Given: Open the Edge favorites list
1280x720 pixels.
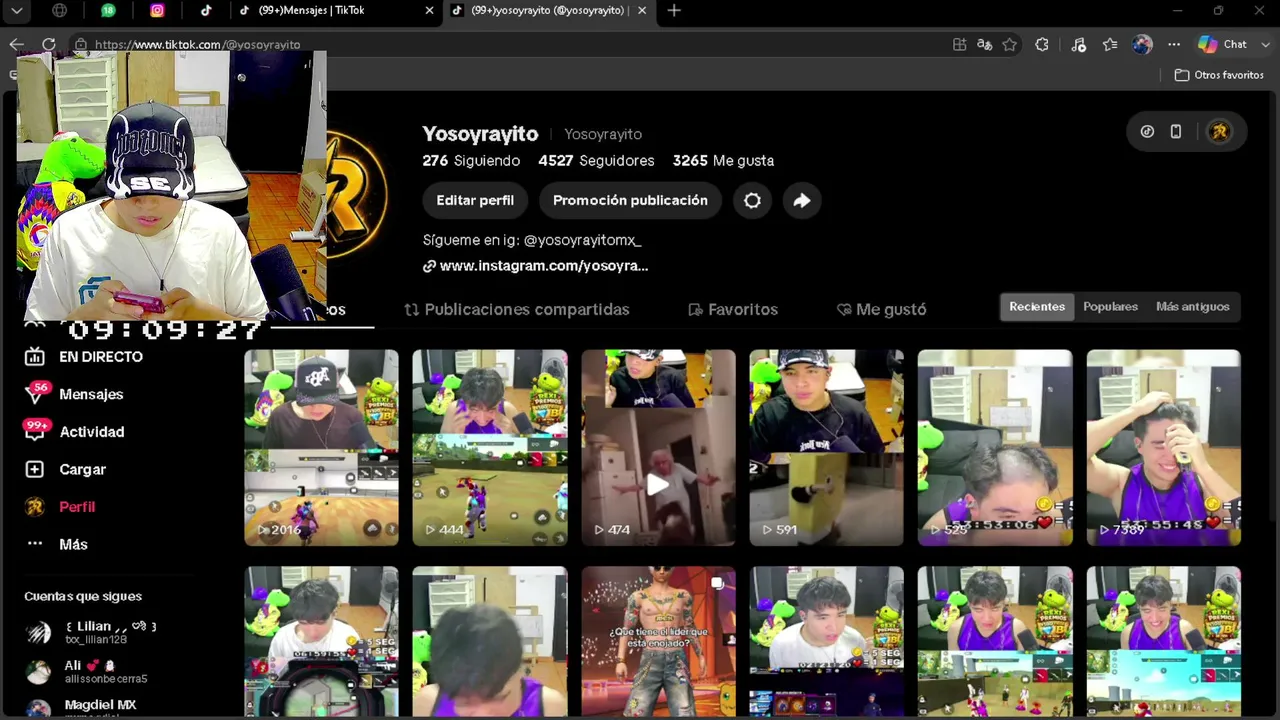Looking at the screenshot, I should (x=1110, y=44).
